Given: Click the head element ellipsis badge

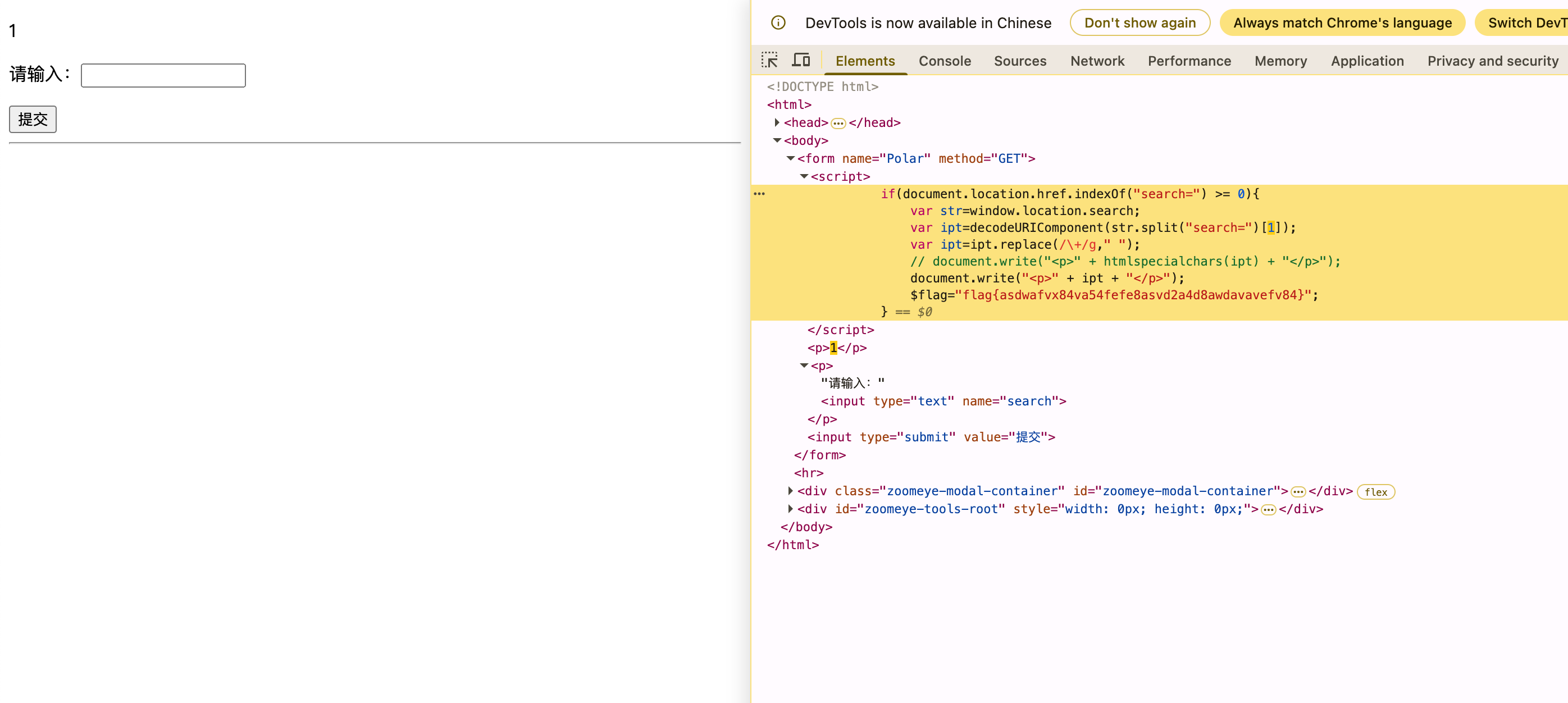Looking at the screenshot, I should point(838,124).
